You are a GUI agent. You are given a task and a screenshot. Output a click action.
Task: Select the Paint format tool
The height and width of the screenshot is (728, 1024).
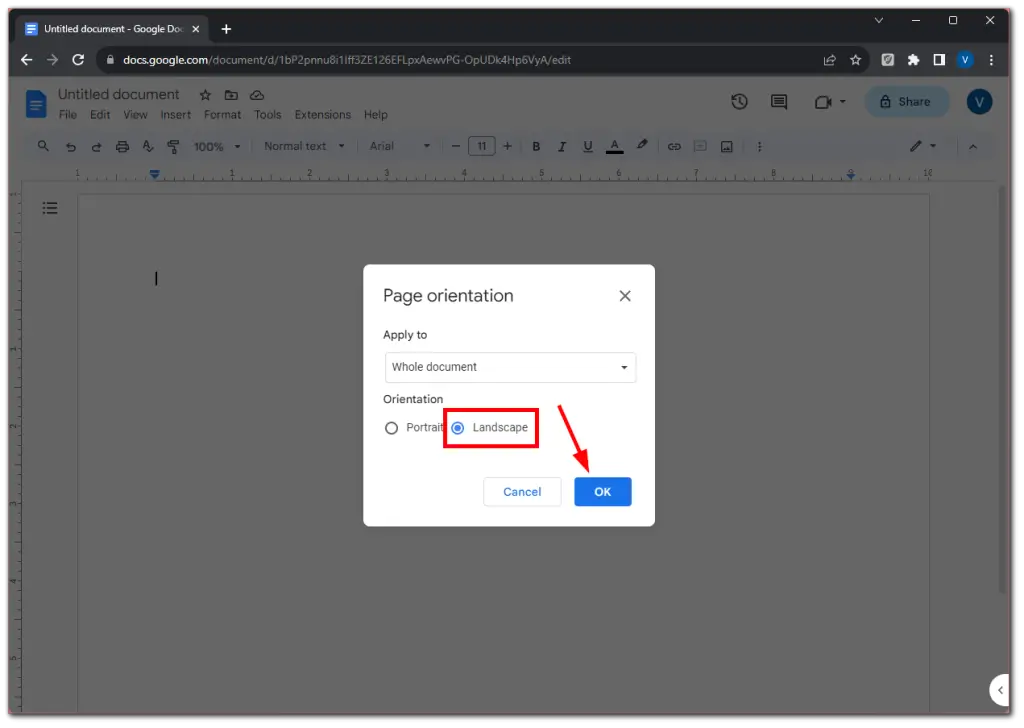(173, 146)
